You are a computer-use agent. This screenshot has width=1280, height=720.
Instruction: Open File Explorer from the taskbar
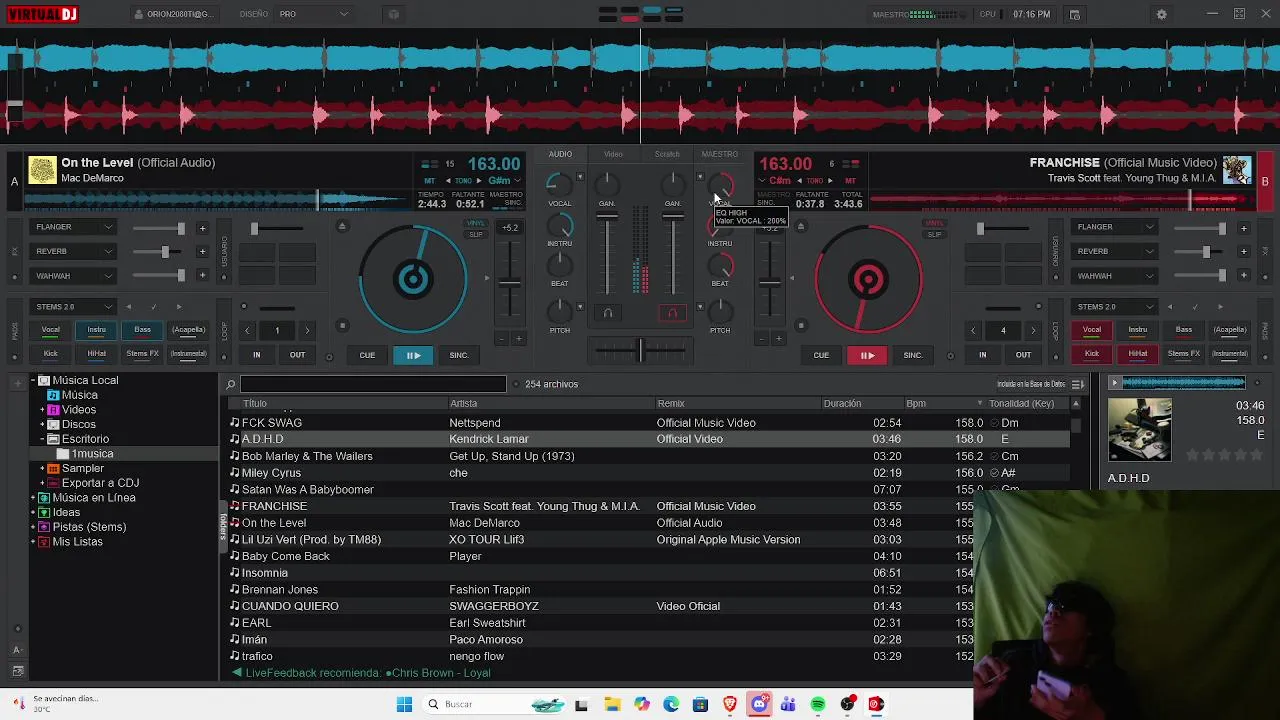tap(612, 704)
